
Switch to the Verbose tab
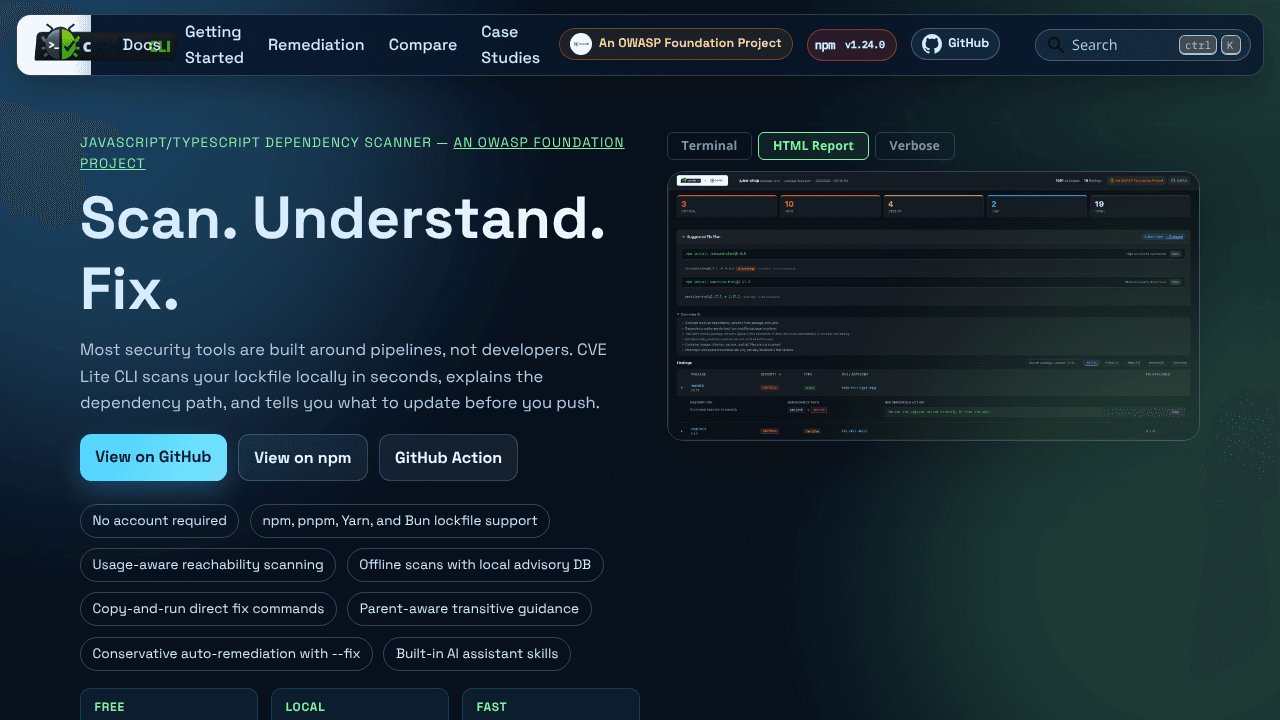click(x=914, y=146)
